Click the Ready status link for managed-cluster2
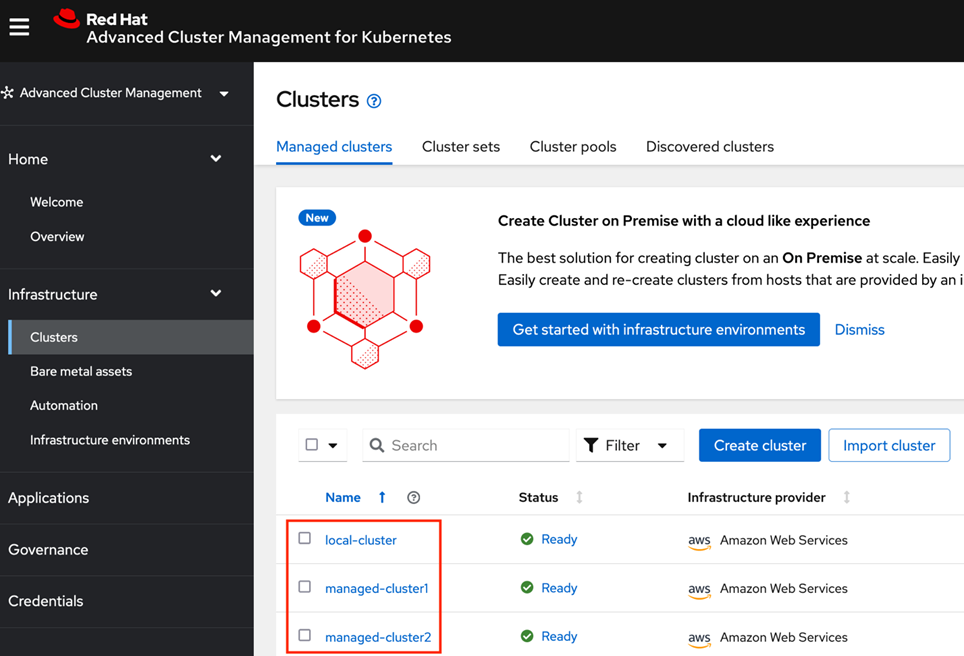Image resolution: width=964 pixels, height=656 pixels. [559, 636]
